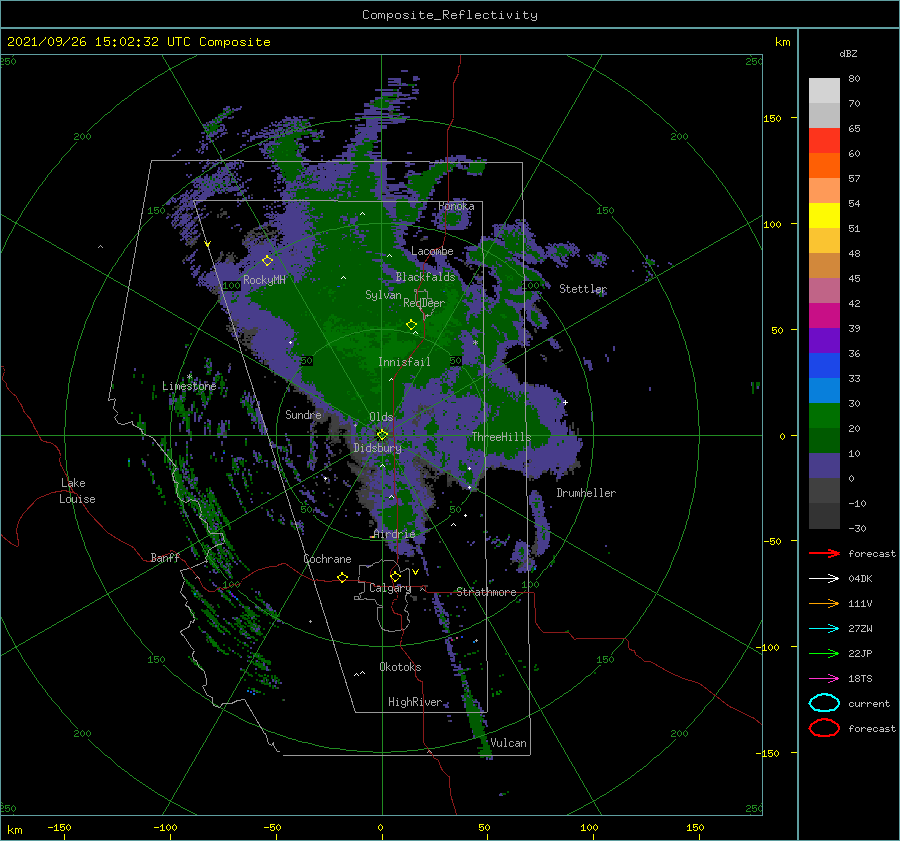Click the red forecast arrow in legend
Viewport: 900px width, 841px height.
(x=824, y=553)
